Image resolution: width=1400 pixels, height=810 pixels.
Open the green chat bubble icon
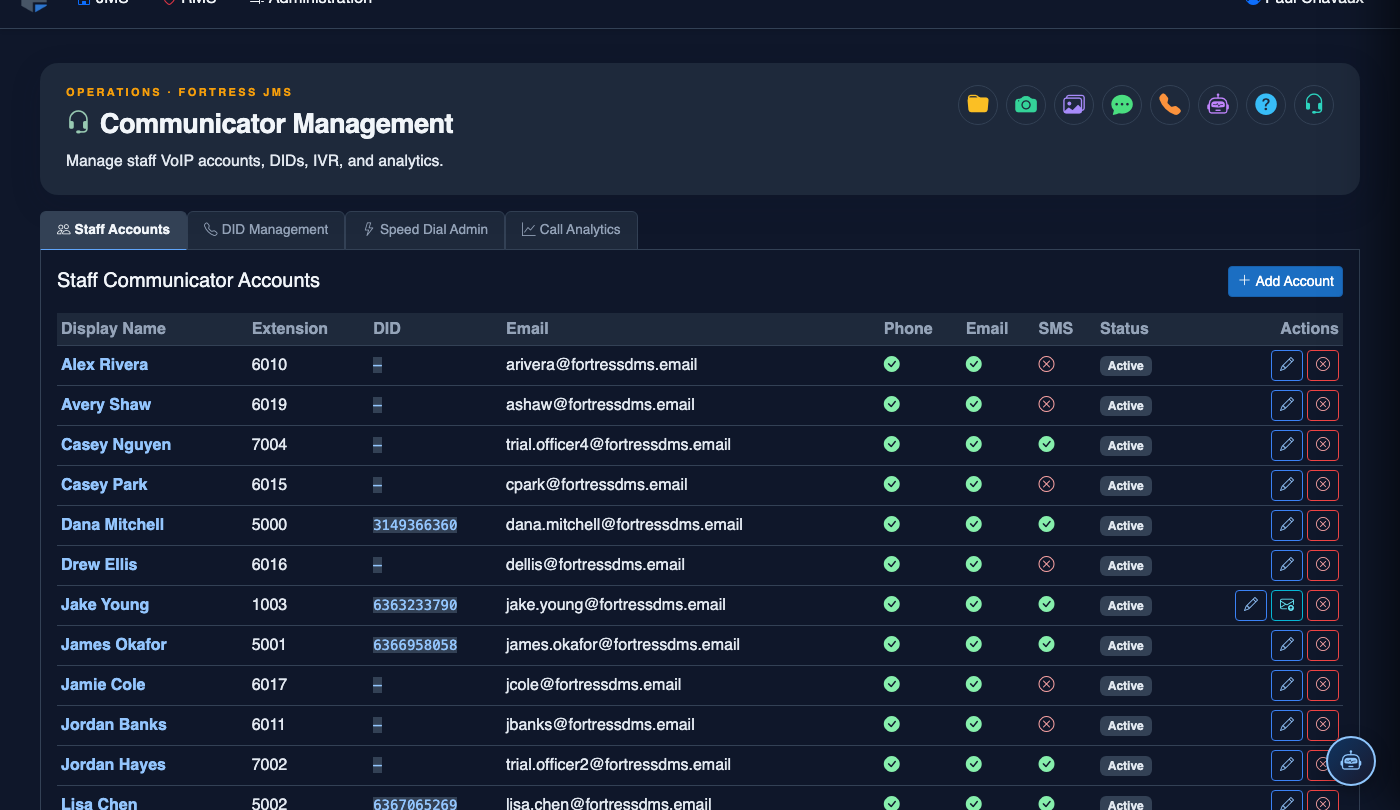1122,104
